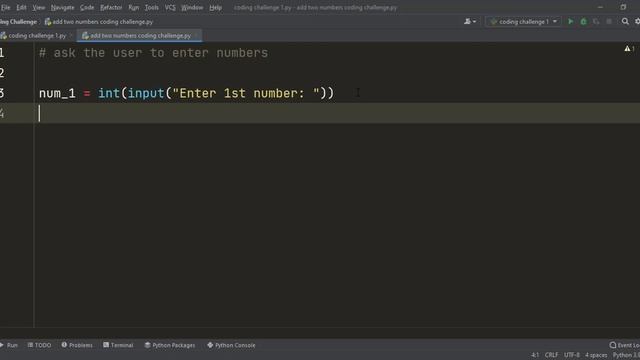Open the Run tool window
Viewport: 640px width, 360px height.
coord(9,345)
